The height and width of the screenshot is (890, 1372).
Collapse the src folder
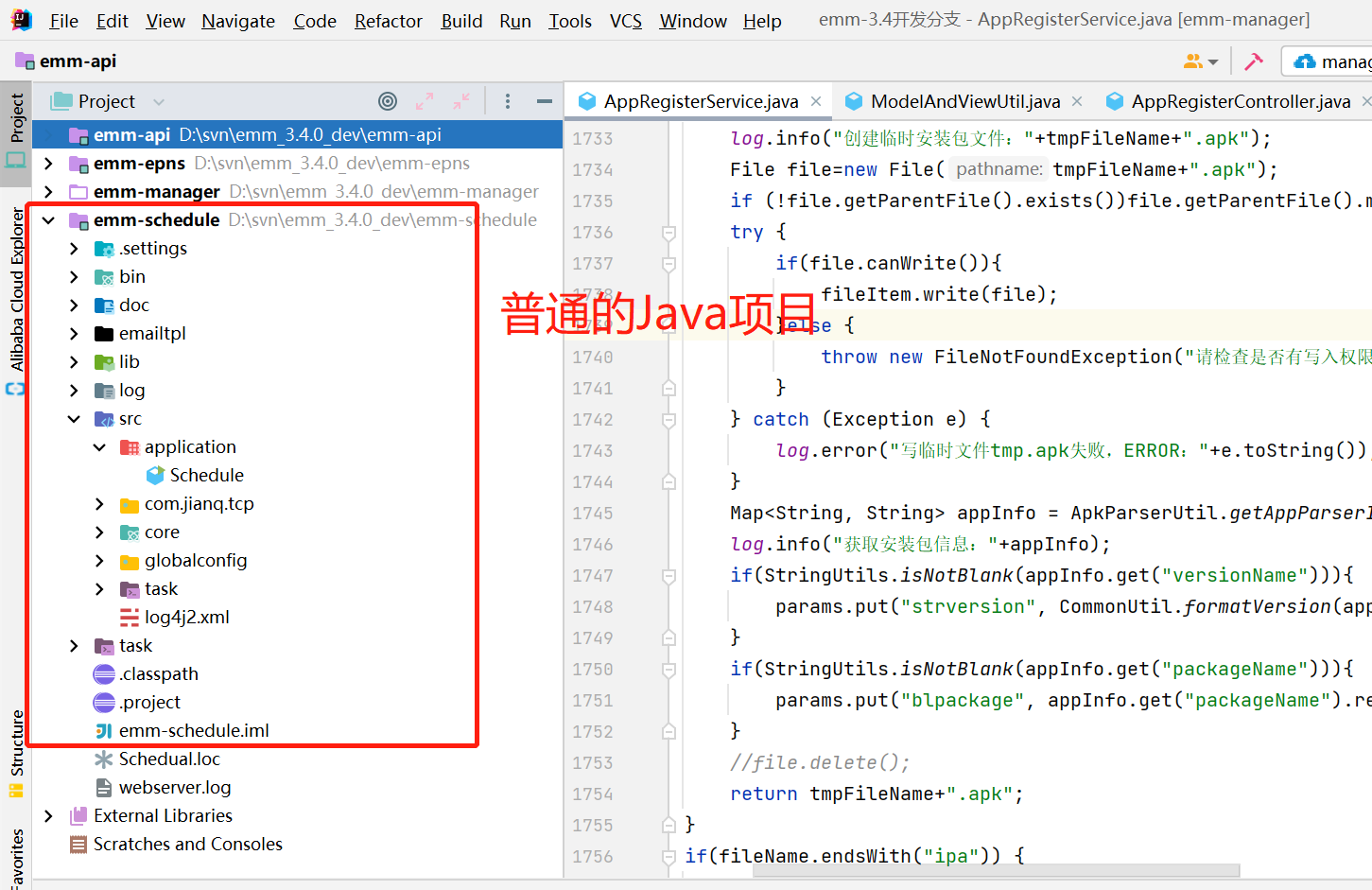tap(74, 419)
